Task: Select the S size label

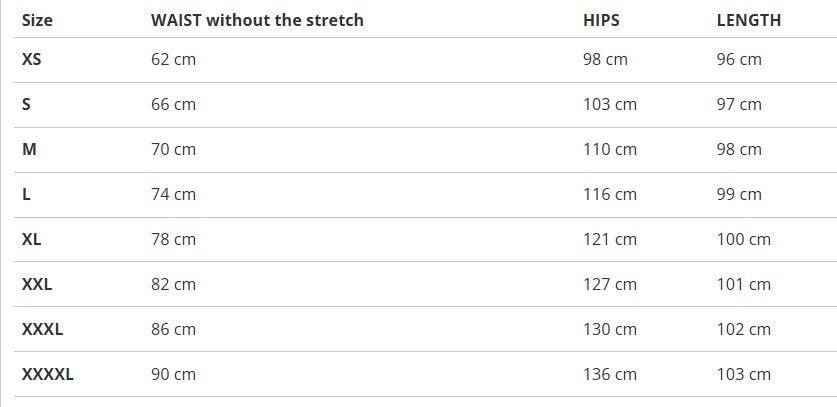Action: (26, 104)
